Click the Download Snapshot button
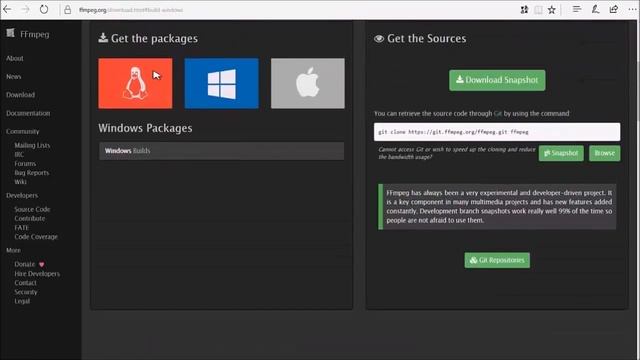 pyautogui.click(x=497, y=80)
